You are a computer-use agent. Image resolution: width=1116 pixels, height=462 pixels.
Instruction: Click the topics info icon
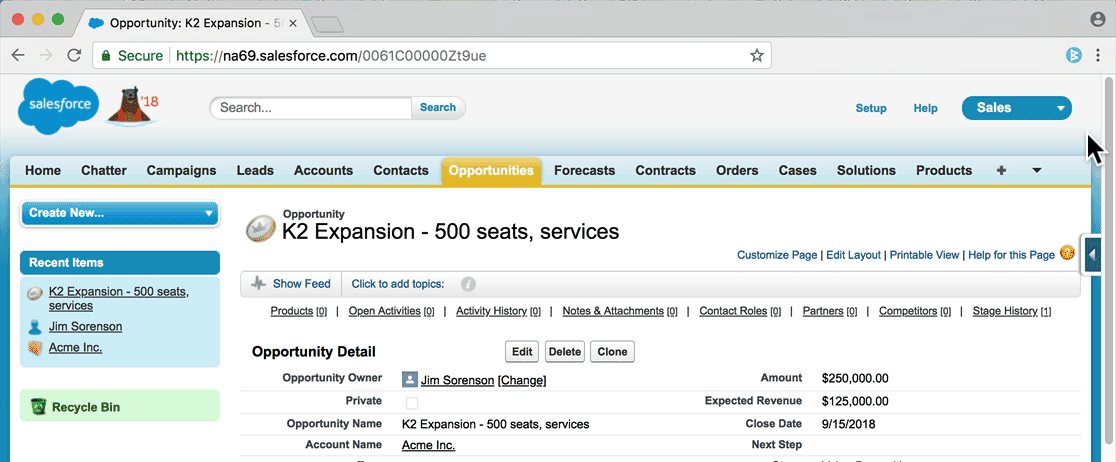point(468,284)
